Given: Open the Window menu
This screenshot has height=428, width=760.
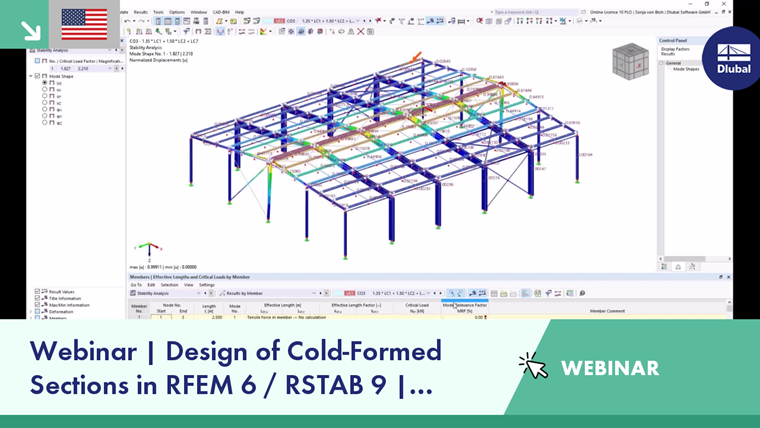Looking at the screenshot, I should [199, 12].
